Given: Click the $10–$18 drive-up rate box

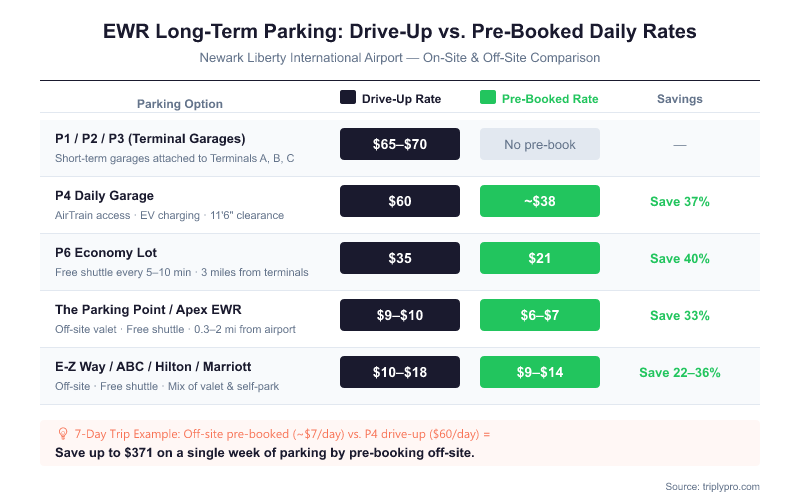Looking at the screenshot, I should point(400,372).
